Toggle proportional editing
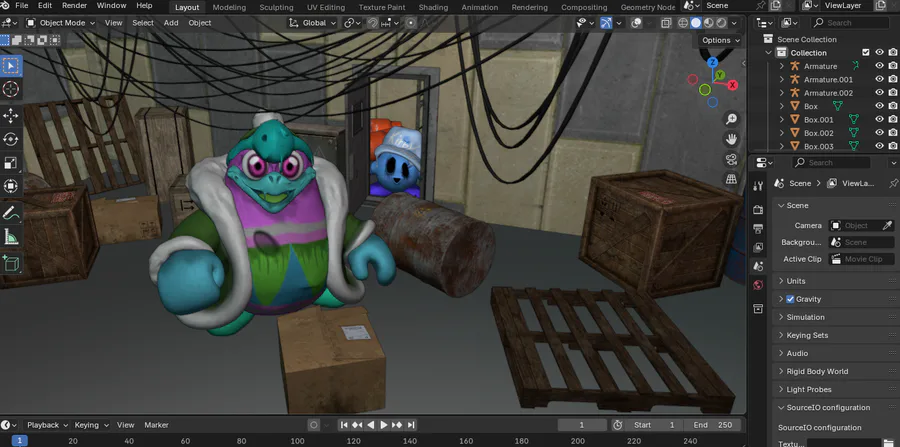Screen dimensions: 900x447 411,23
